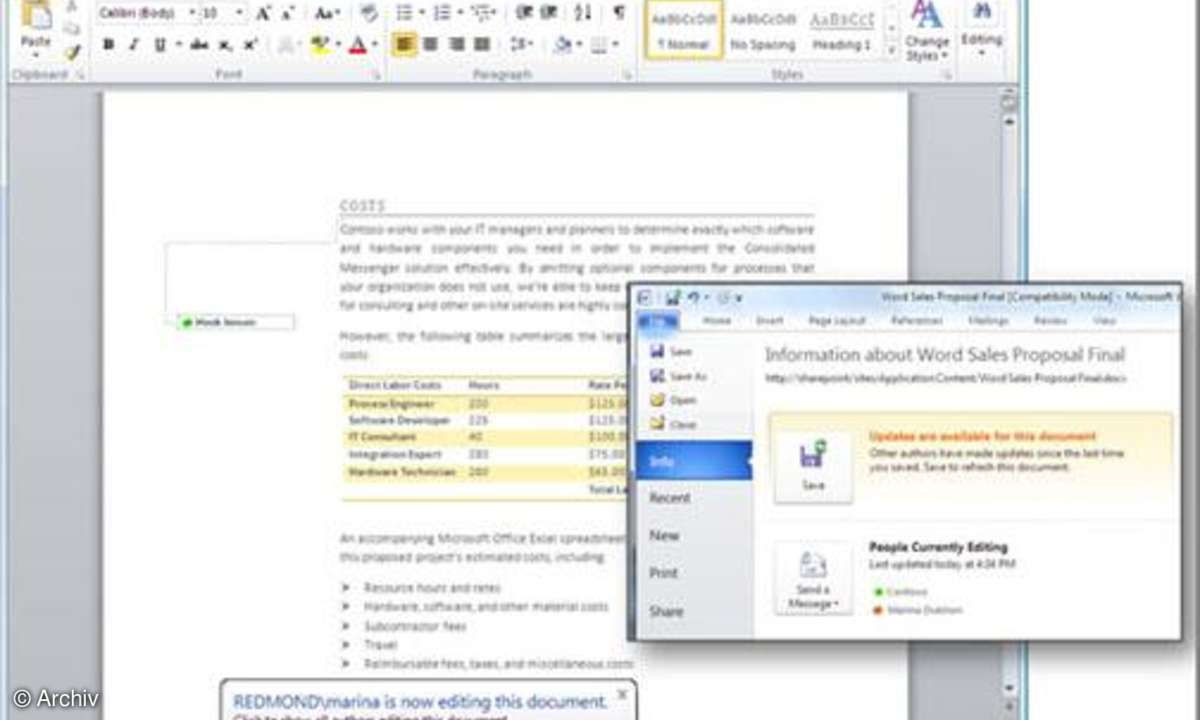
Task: Click the Multilevel List icon
Action: (x=482, y=13)
